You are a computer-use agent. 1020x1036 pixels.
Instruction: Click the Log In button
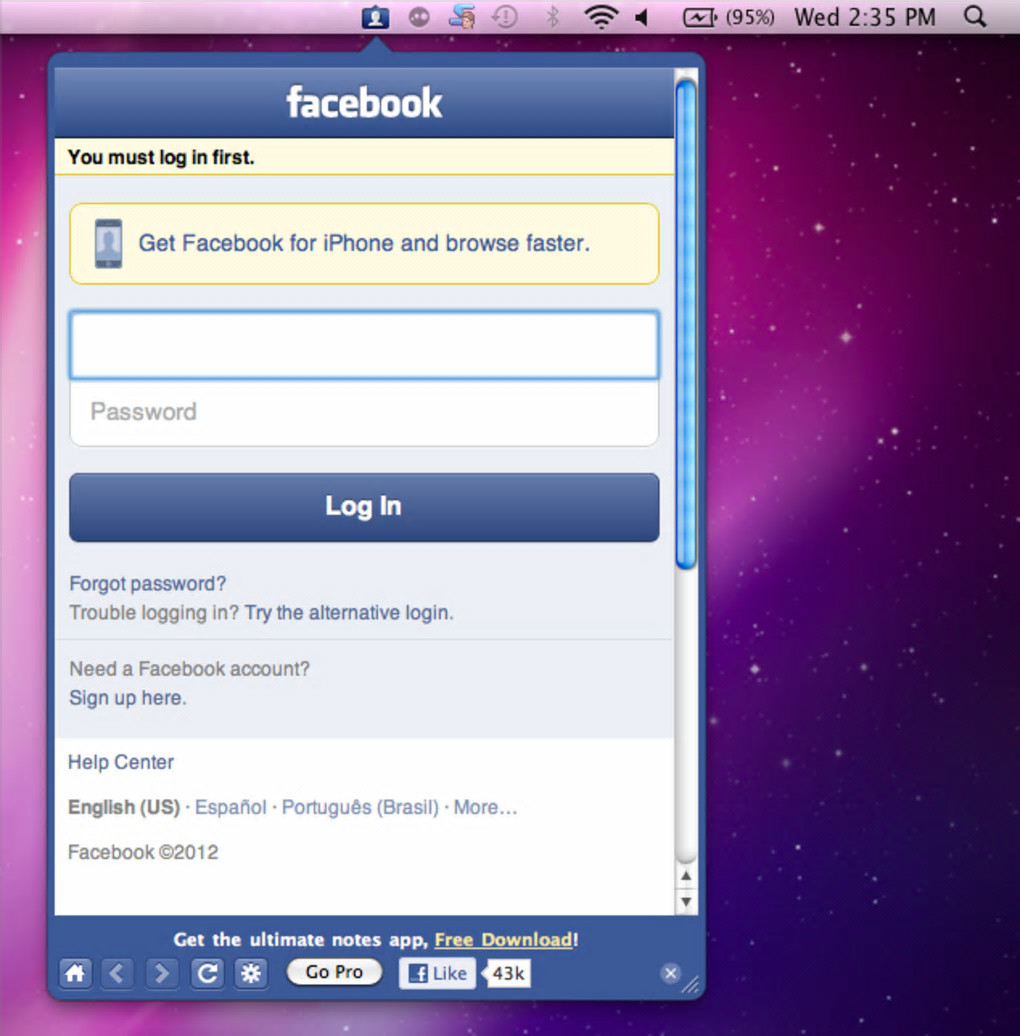[364, 507]
